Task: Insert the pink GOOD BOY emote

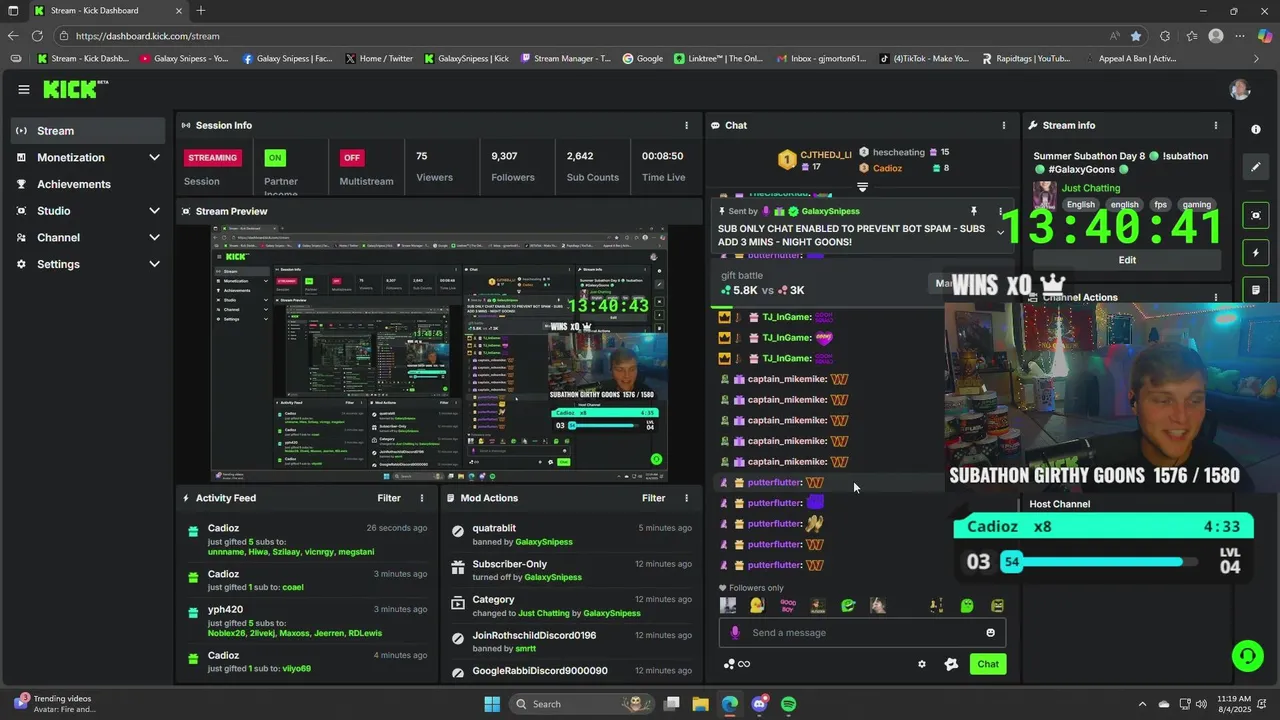Action: pyautogui.click(x=788, y=605)
